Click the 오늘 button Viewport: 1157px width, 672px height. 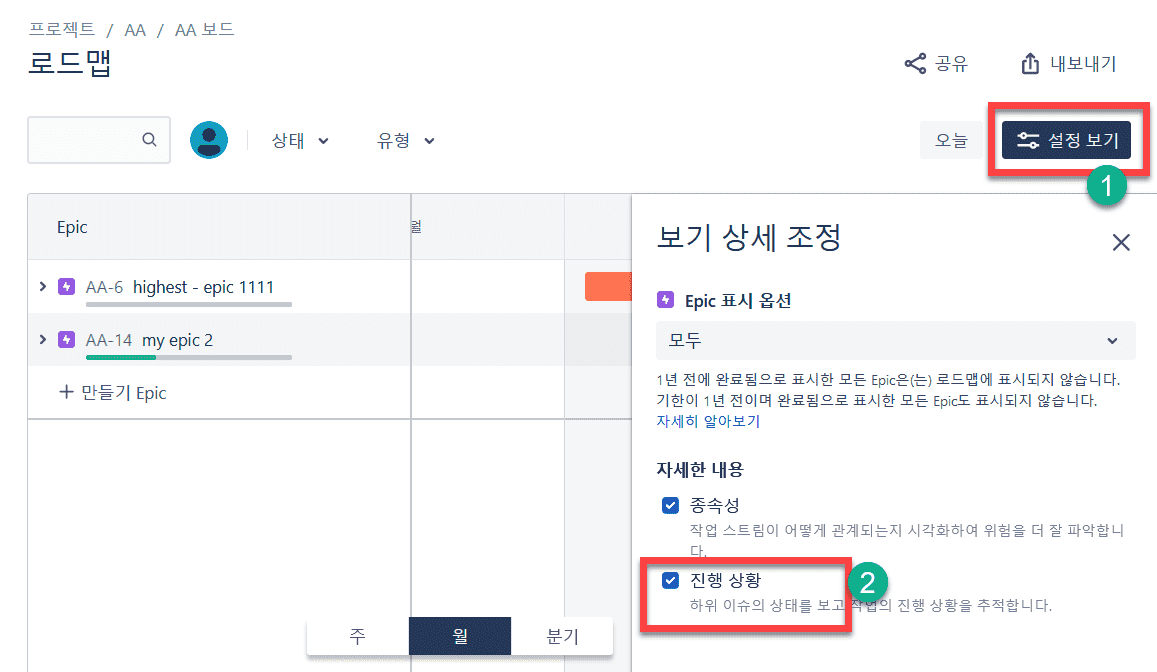tap(951, 141)
